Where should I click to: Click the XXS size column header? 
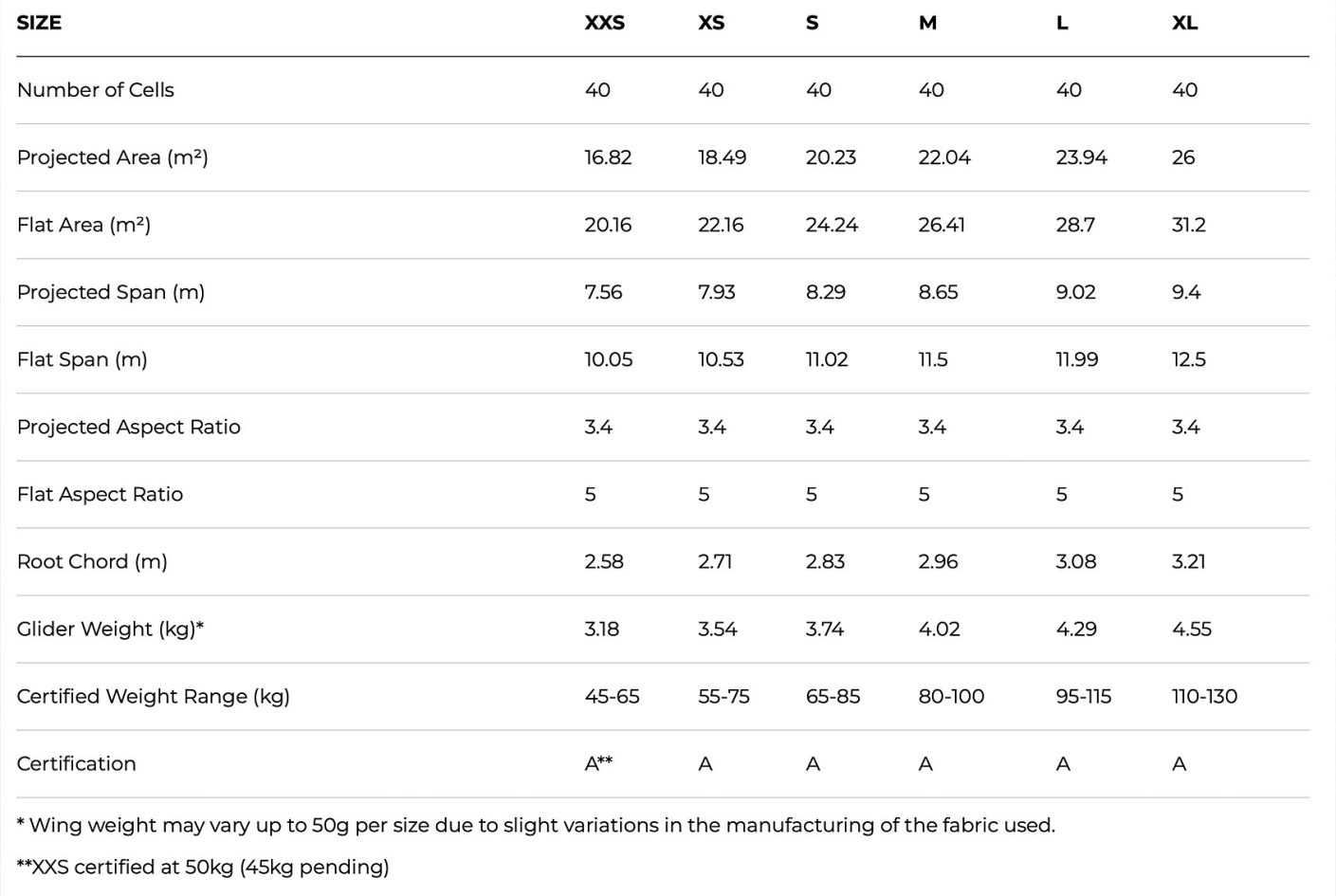click(604, 23)
